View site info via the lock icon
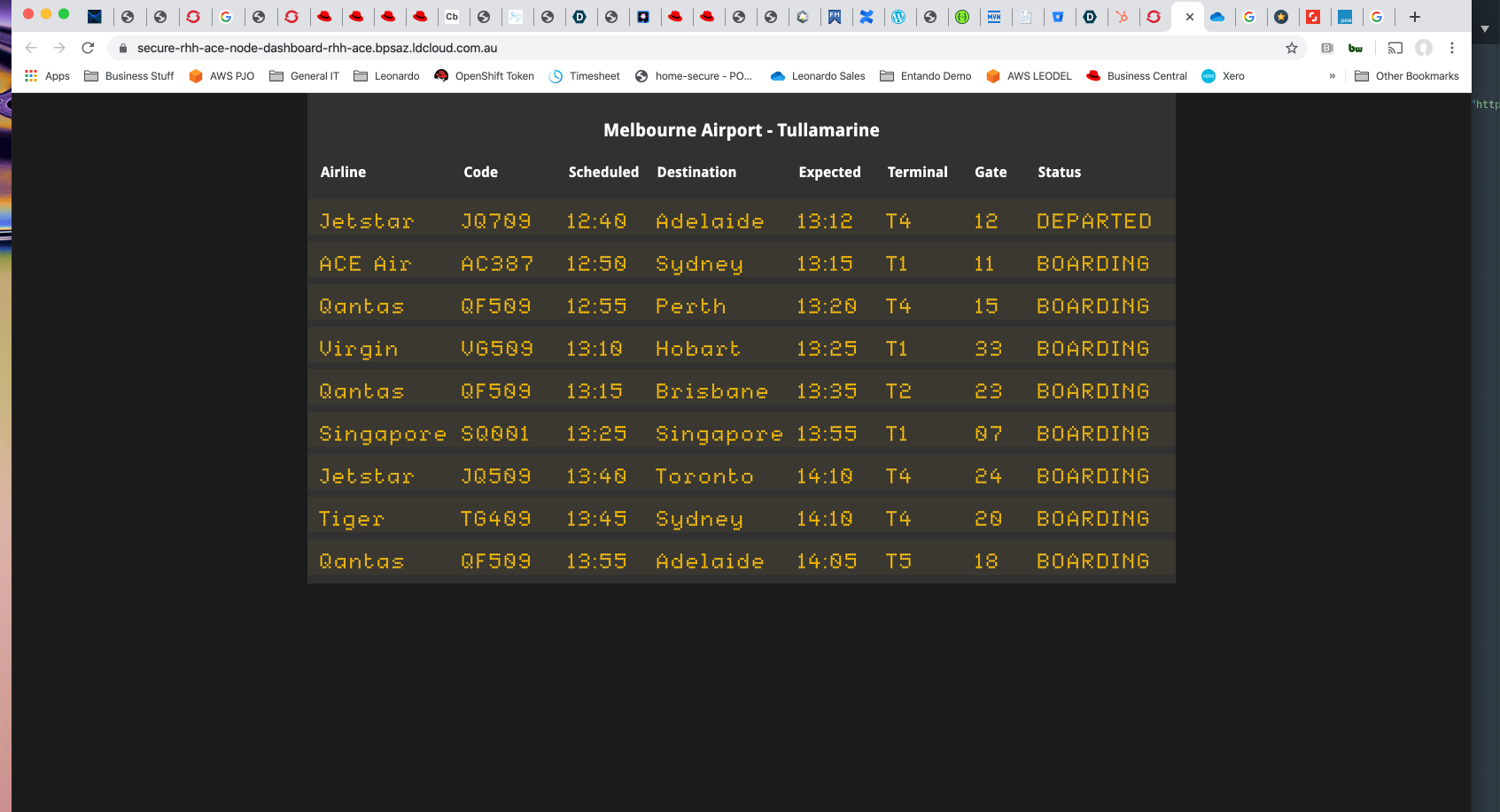The image size is (1500, 812). [x=123, y=48]
